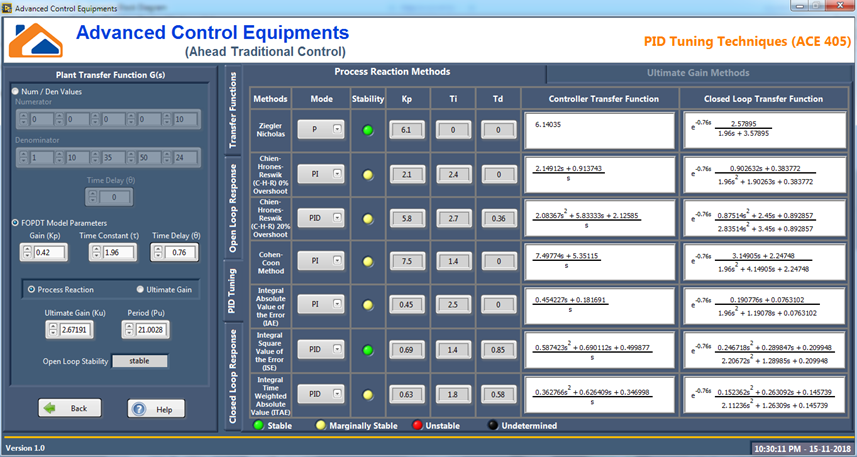This screenshot has width=857, height=457.
Task: Click IAE row Kp value 0.45
Action: pos(406,304)
